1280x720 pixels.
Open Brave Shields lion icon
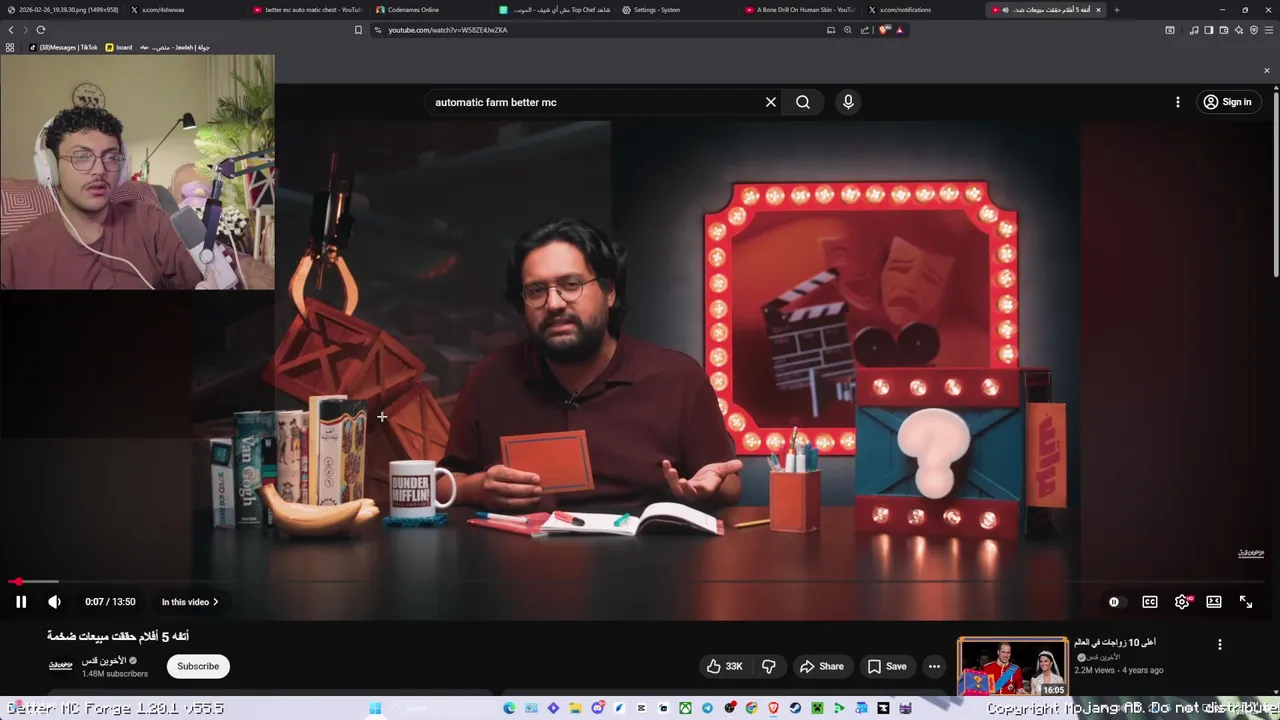pyautogui.click(x=884, y=30)
